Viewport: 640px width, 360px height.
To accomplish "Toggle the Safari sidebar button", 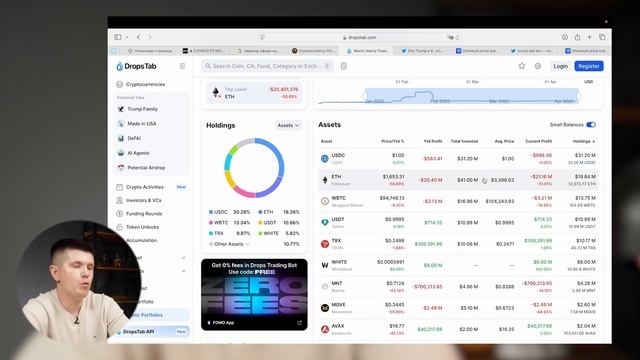I will 118,37.
